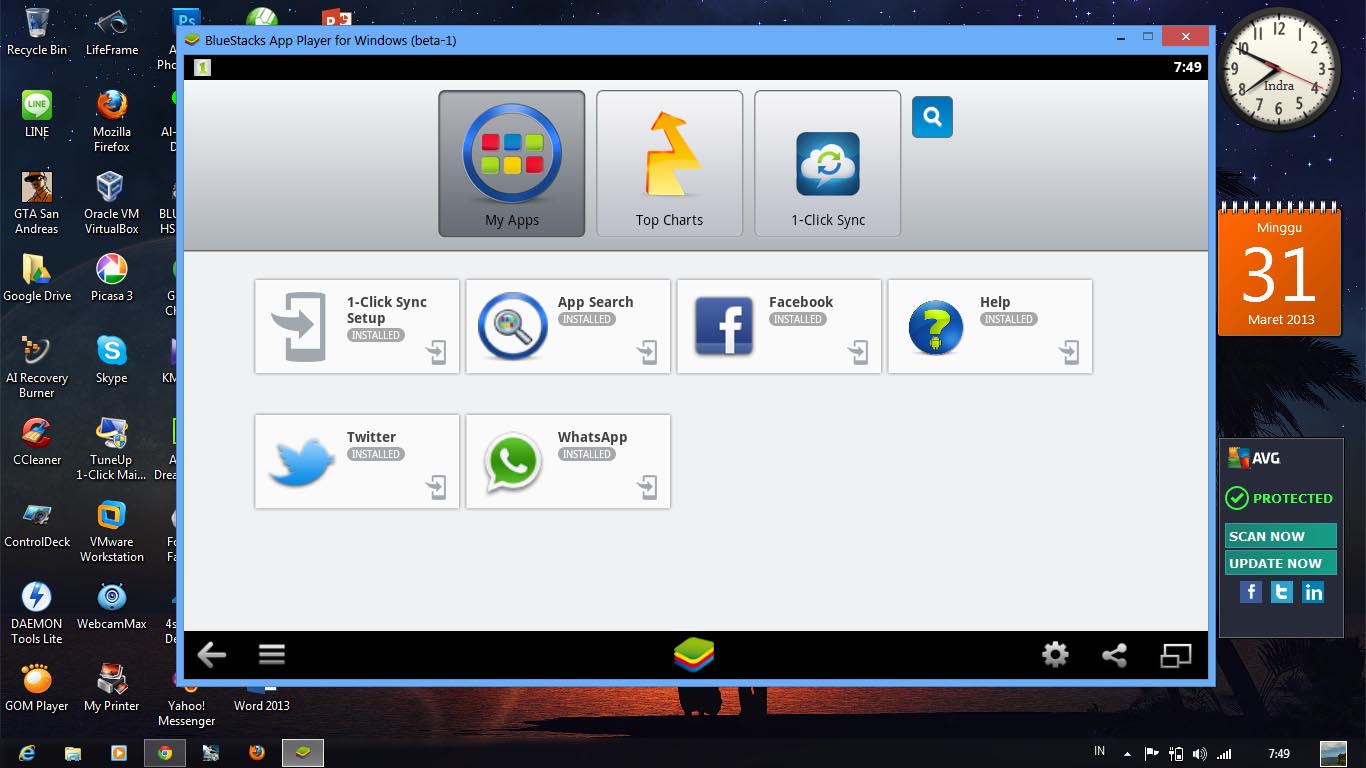The height and width of the screenshot is (768, 1366).
Task: Switch to the My Apps tab
Action: (x=511, y=163)
